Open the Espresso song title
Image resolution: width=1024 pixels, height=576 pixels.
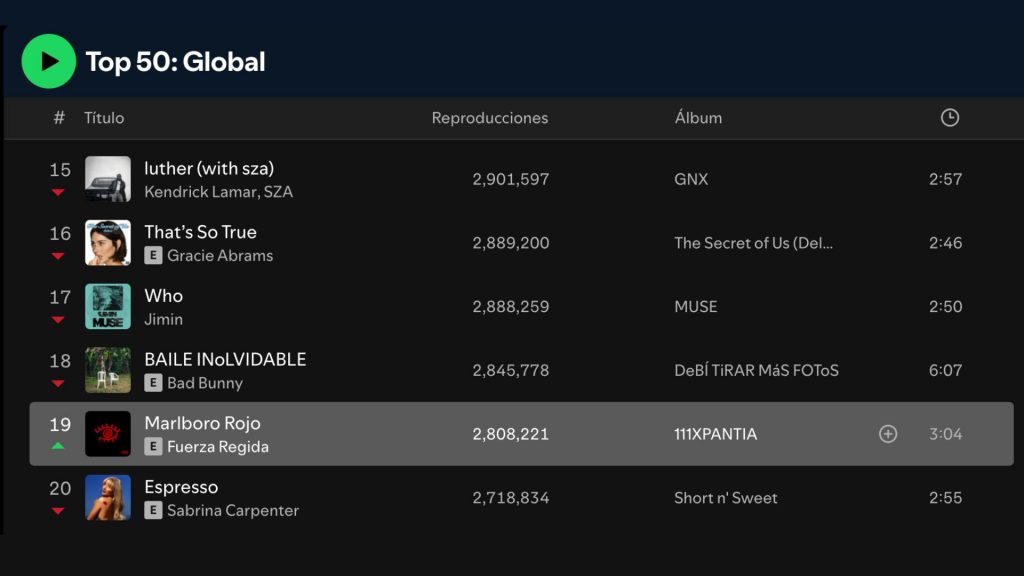[181, 487]
